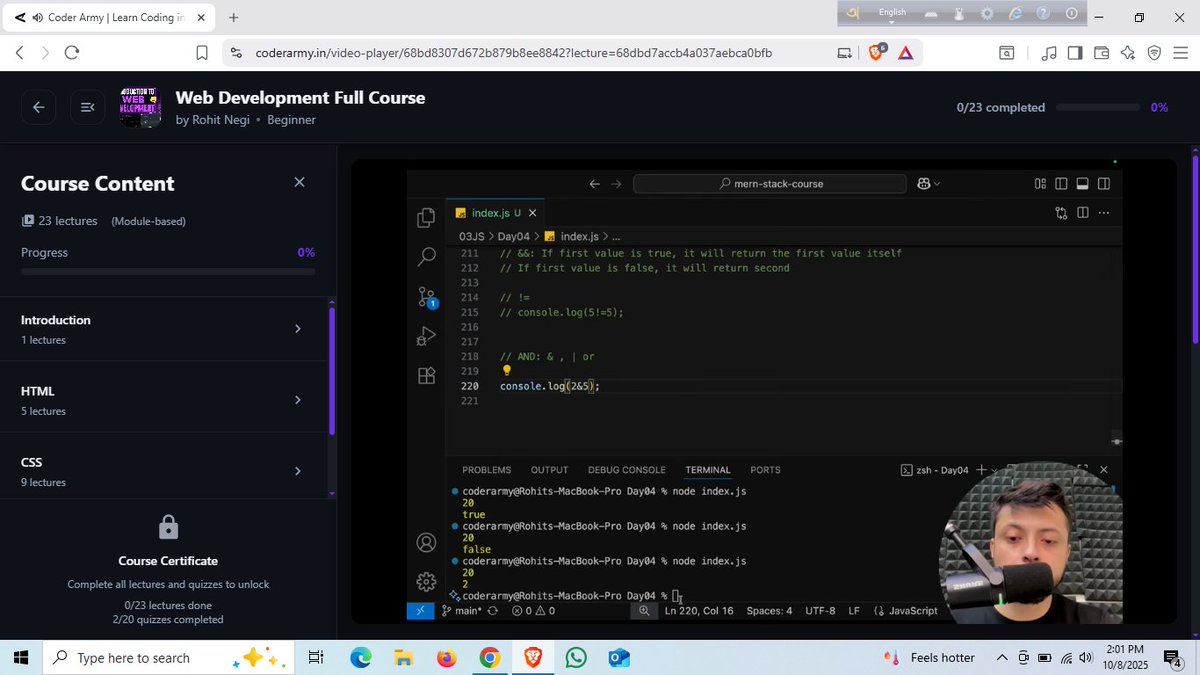Click the Brave browser back button
1200x675 pixels.
point(19,53)
